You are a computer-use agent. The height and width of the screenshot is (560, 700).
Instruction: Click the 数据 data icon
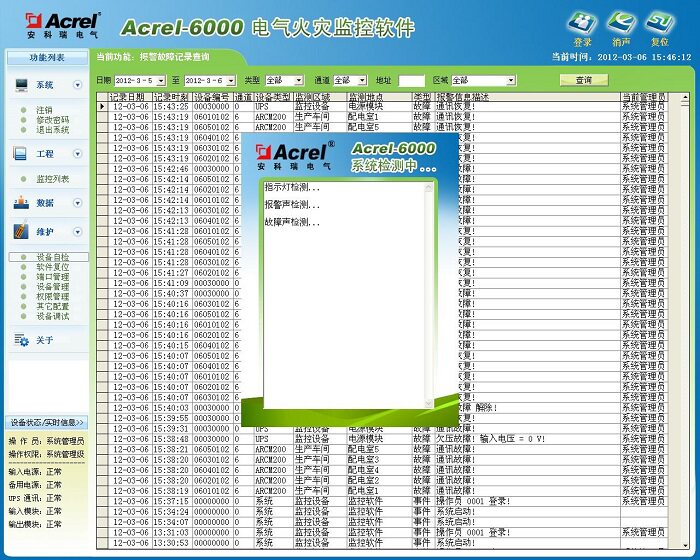click(x=21, y=203)
